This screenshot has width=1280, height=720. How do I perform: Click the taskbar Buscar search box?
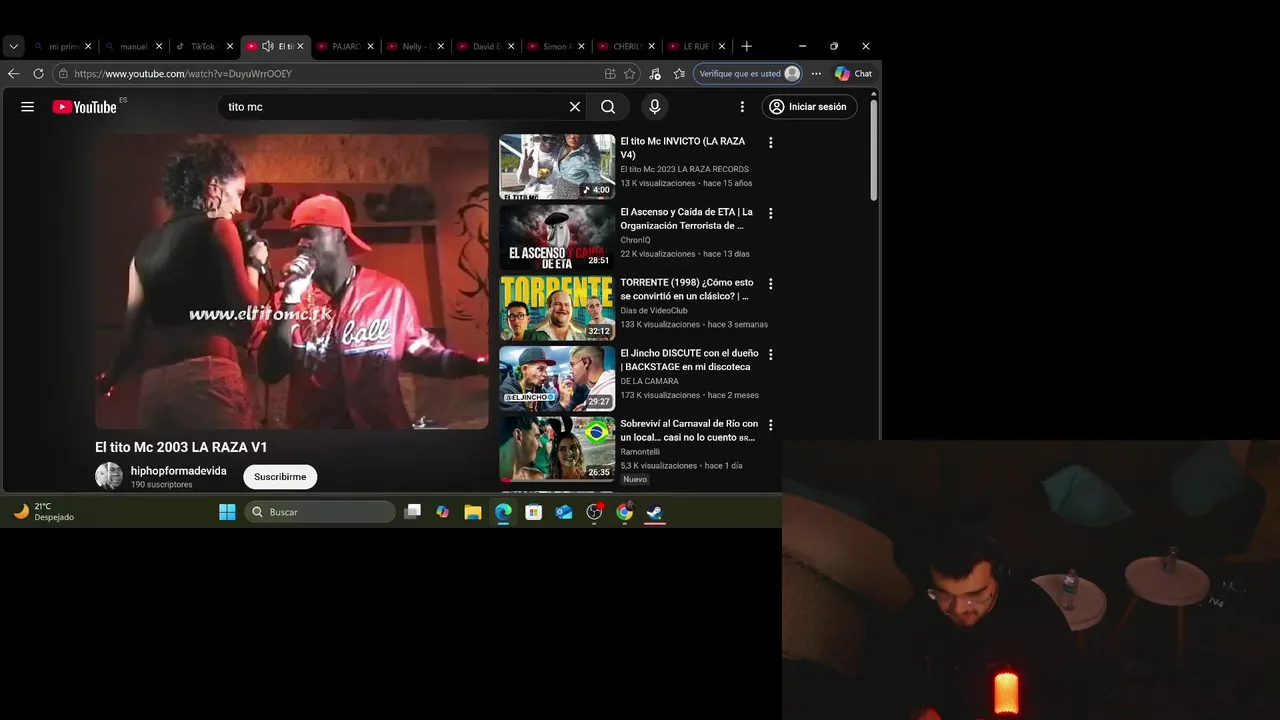tap(320, 512)
